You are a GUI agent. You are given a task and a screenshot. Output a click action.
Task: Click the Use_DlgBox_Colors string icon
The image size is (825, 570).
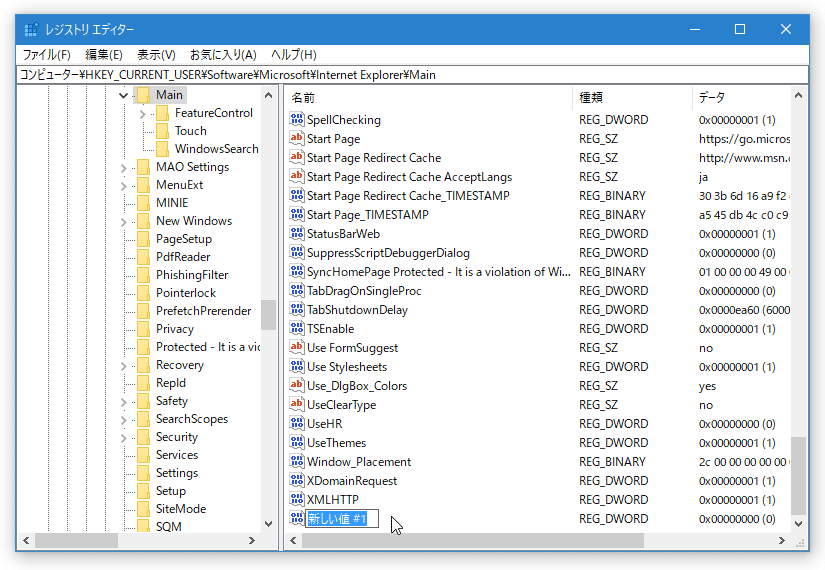click(x=297, y=385)
